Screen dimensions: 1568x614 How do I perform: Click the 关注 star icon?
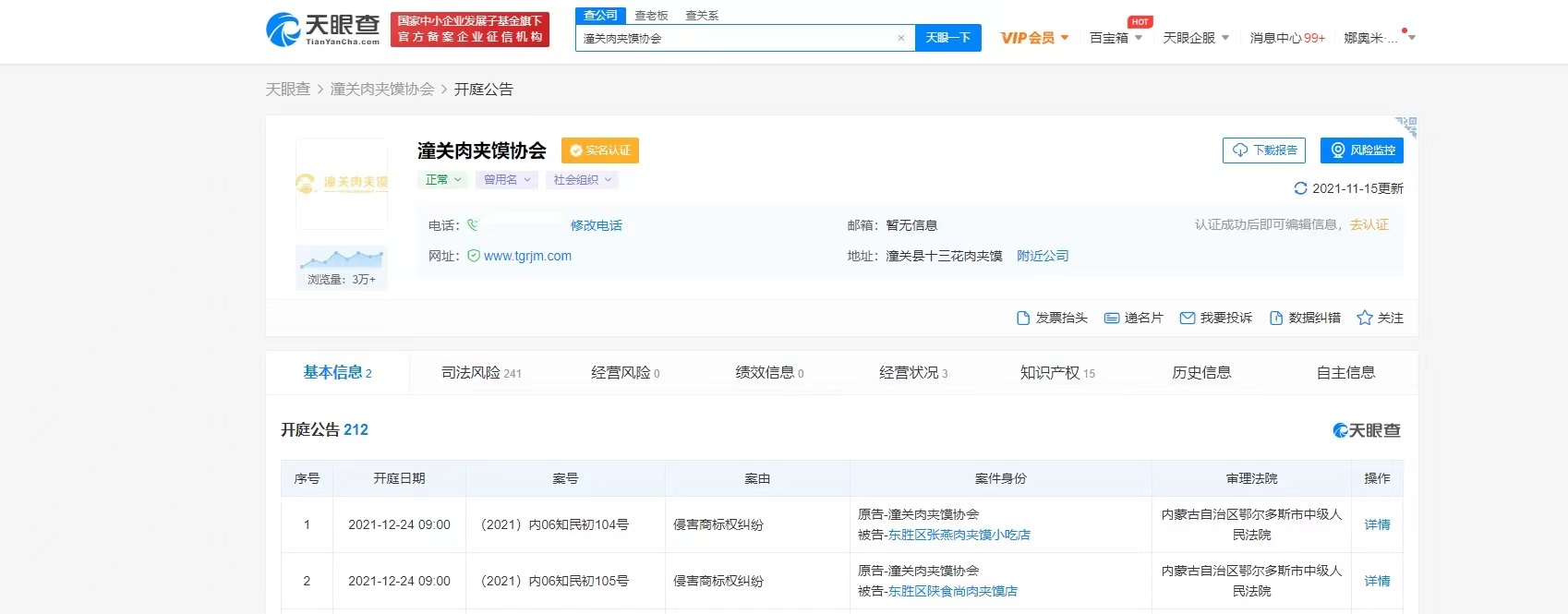[1365, 318]
